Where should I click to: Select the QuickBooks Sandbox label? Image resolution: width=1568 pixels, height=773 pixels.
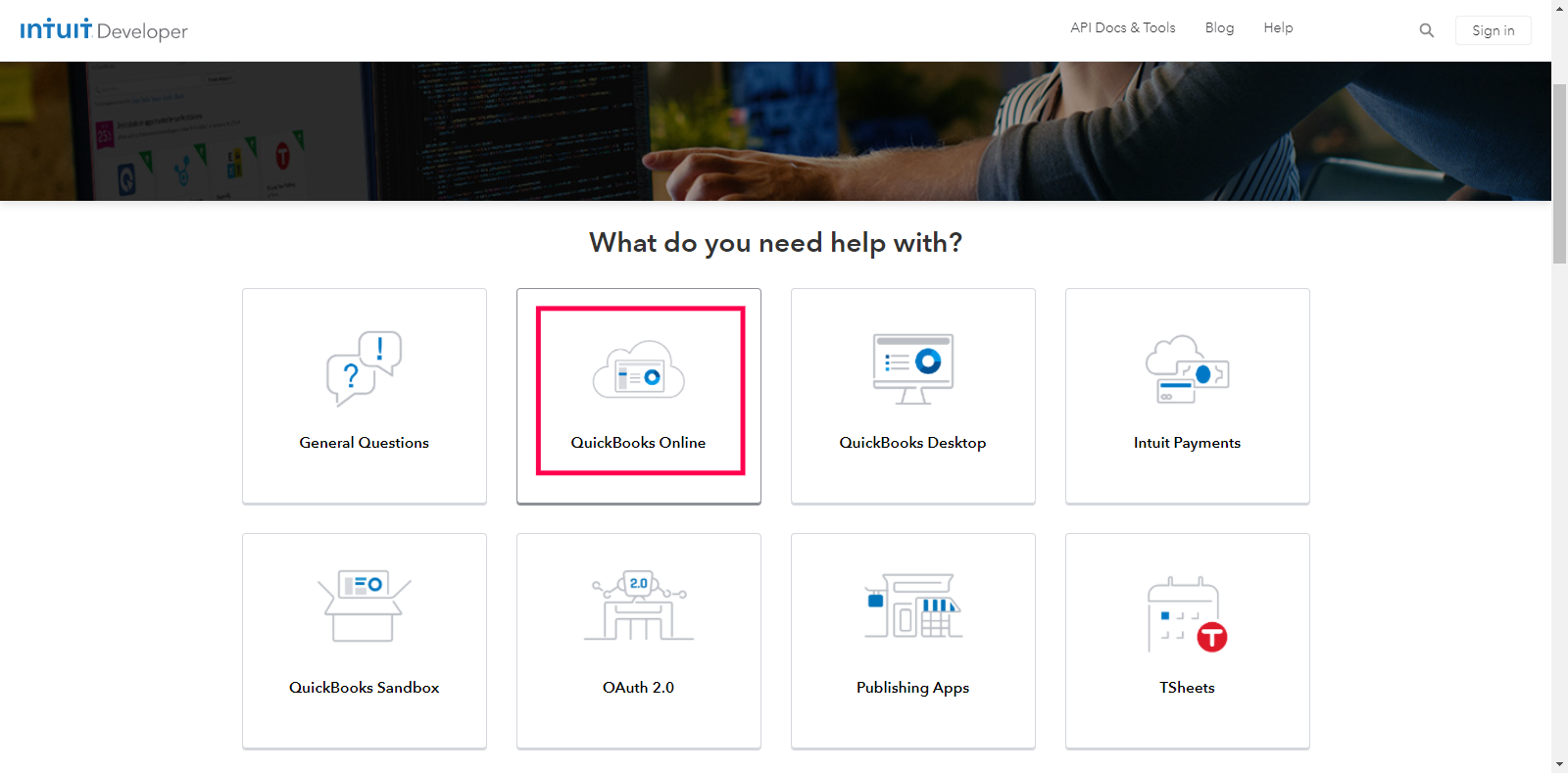[x=365, y=688]
